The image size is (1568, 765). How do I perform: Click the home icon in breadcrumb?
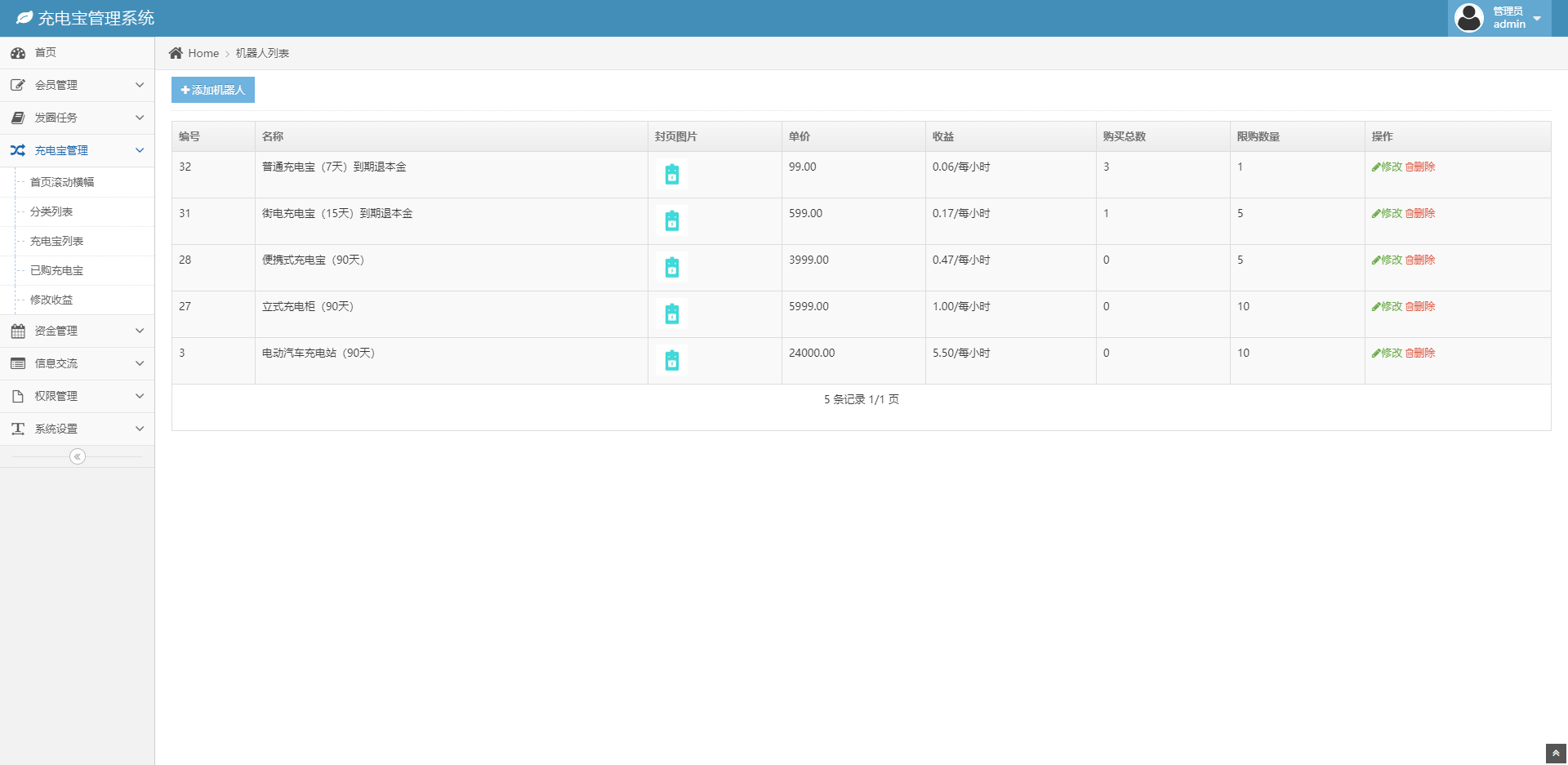point(176,53)
